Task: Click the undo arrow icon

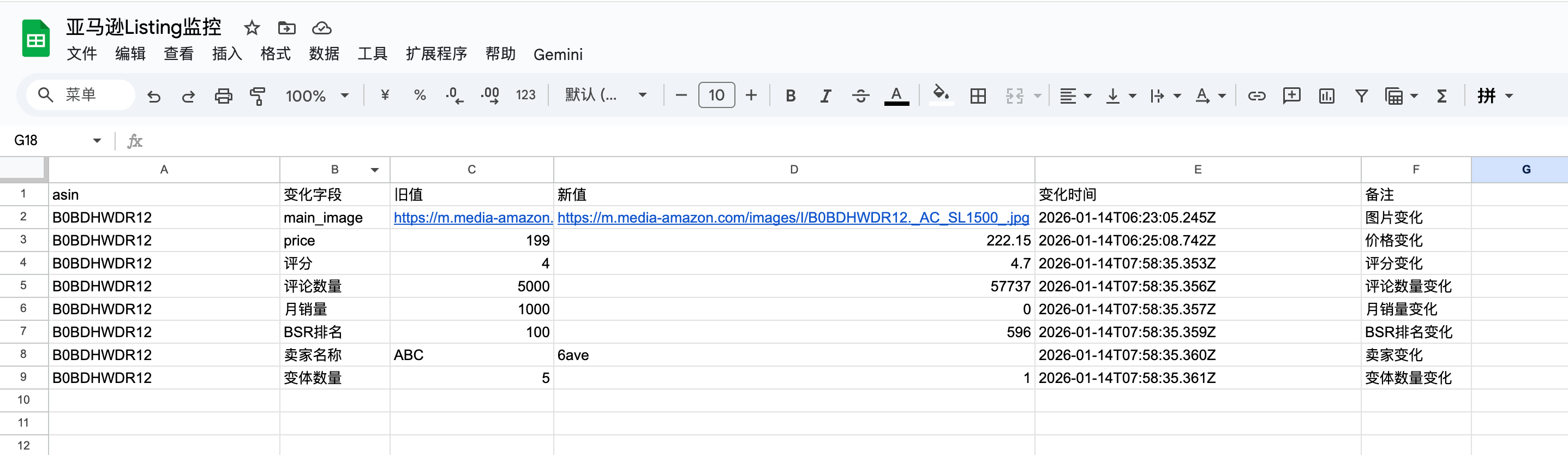Action: [x=153, y=95]
